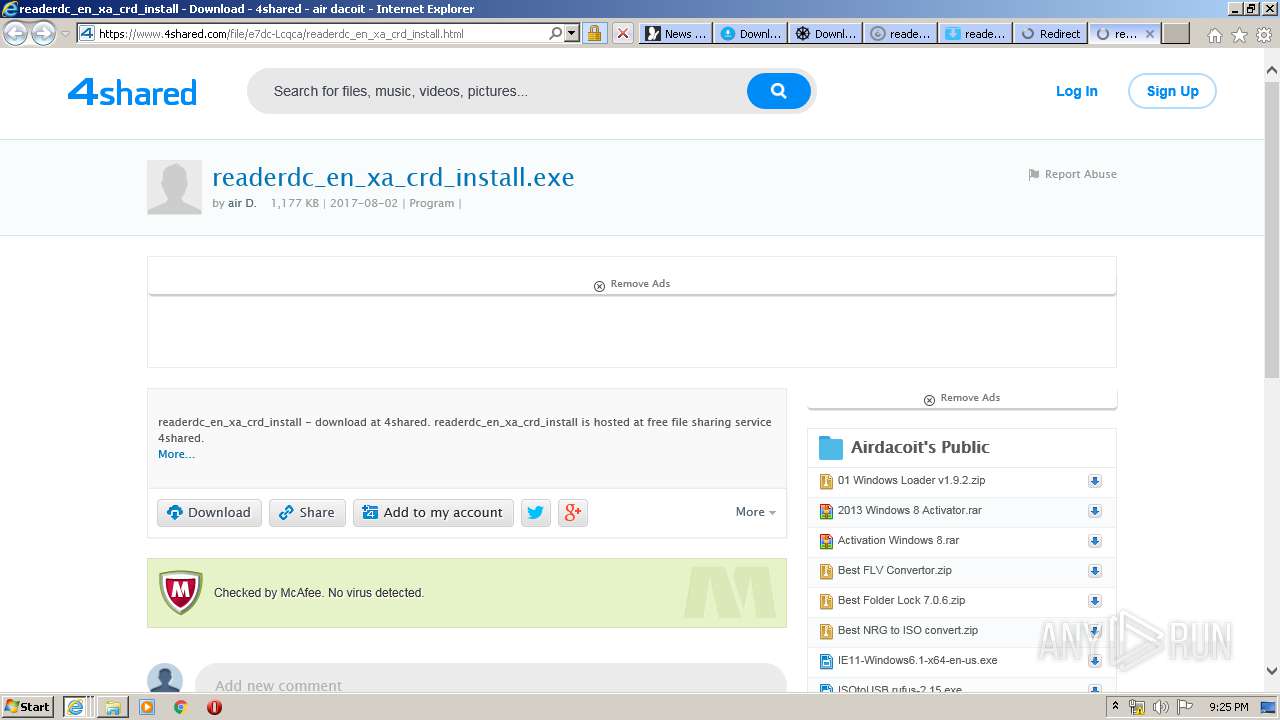Click the Log In link

pos(1076,91)
